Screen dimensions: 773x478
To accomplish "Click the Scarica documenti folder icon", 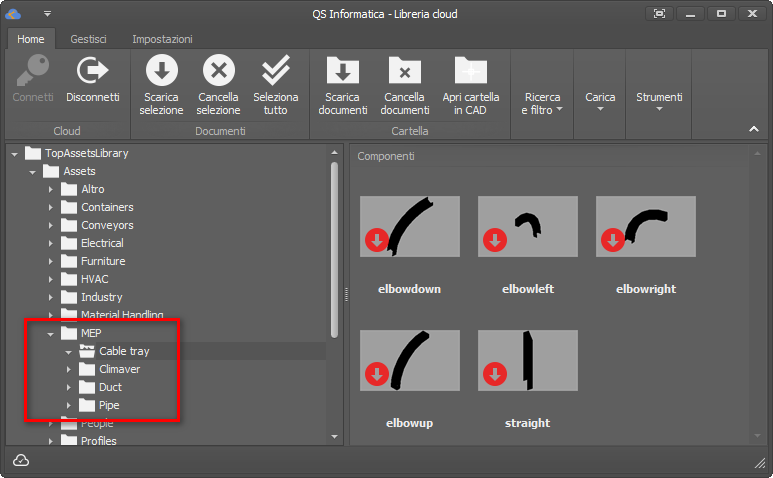I will [343, 70].
